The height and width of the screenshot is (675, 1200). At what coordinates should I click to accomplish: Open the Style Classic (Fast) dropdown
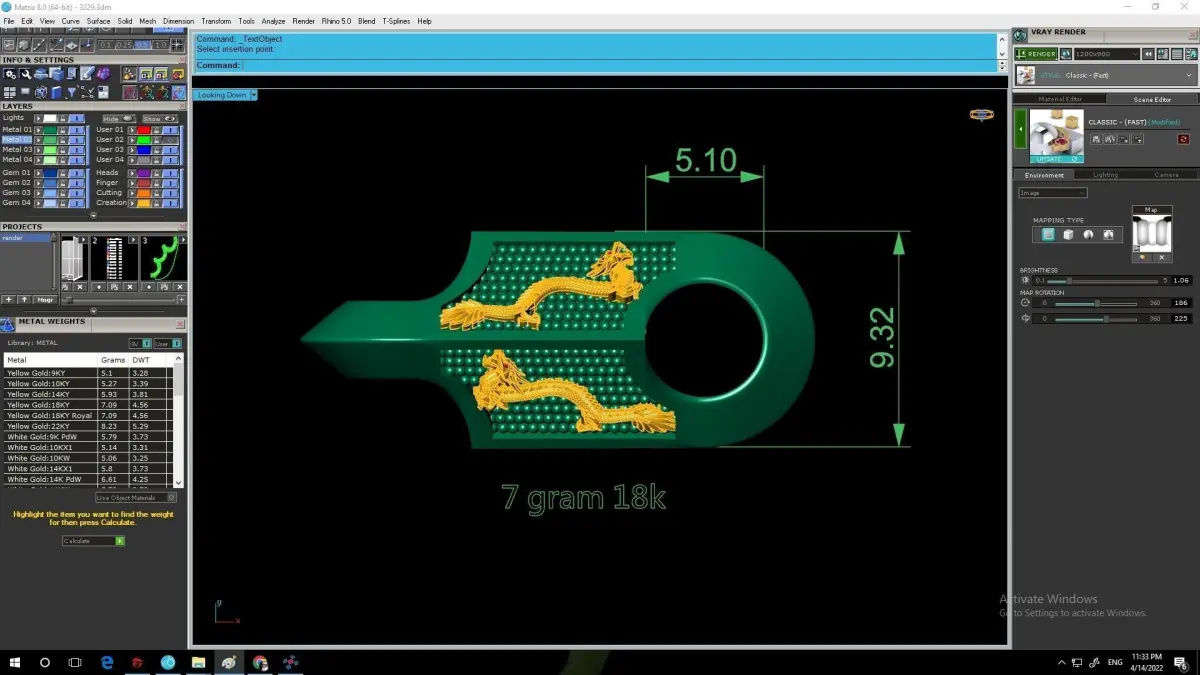[1105, 75]
